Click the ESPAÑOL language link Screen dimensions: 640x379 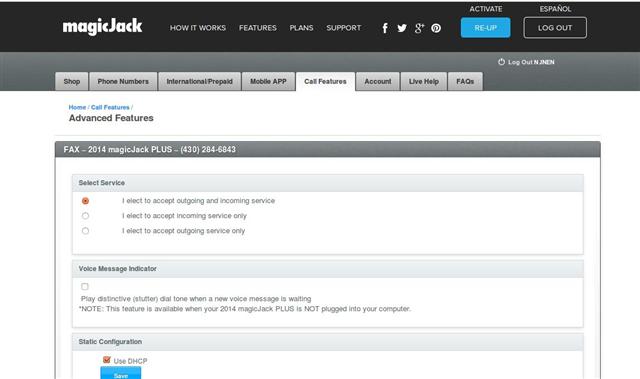555,9
